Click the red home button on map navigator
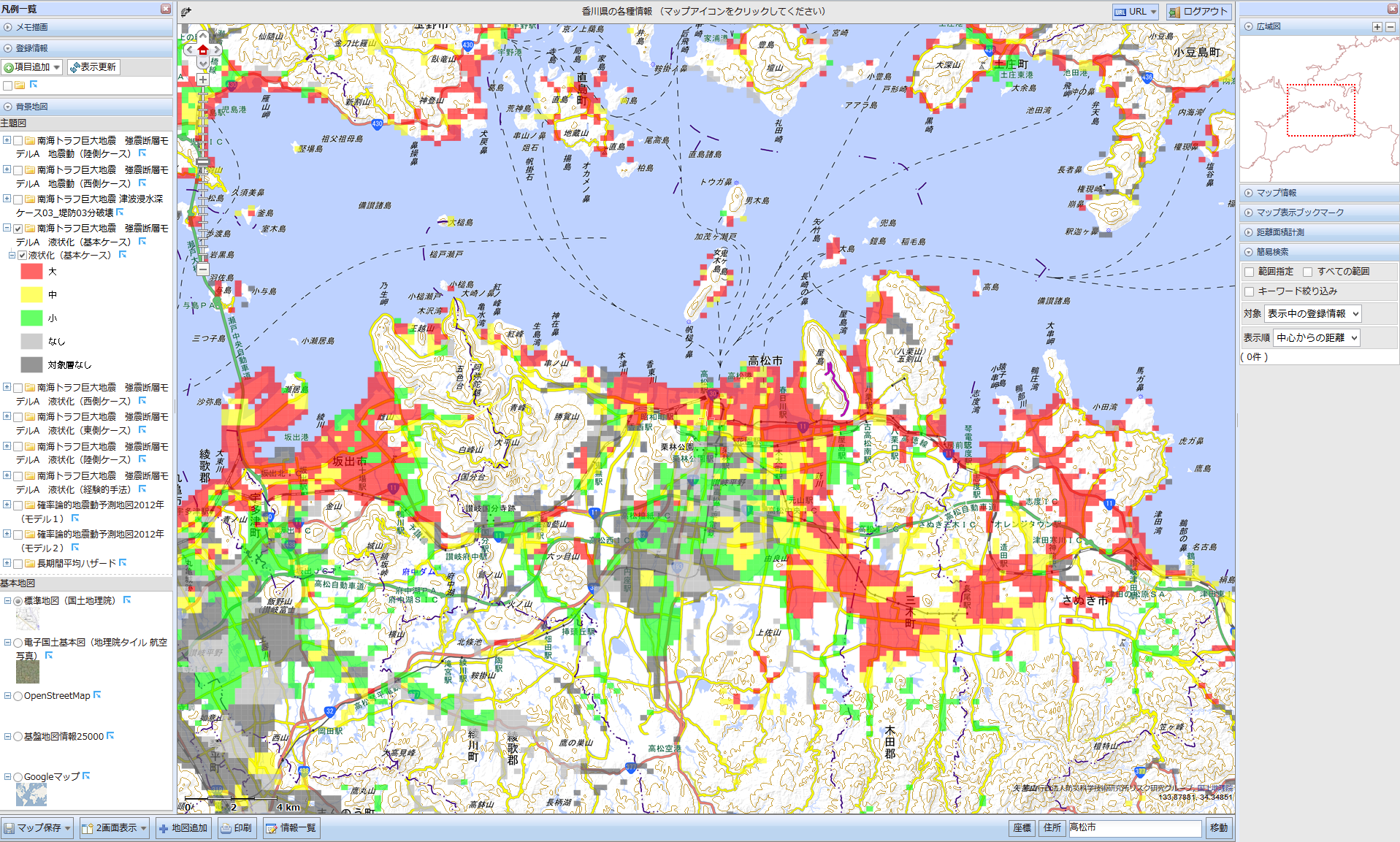The width and height of the screenshot is (1400, 842). 203,50
